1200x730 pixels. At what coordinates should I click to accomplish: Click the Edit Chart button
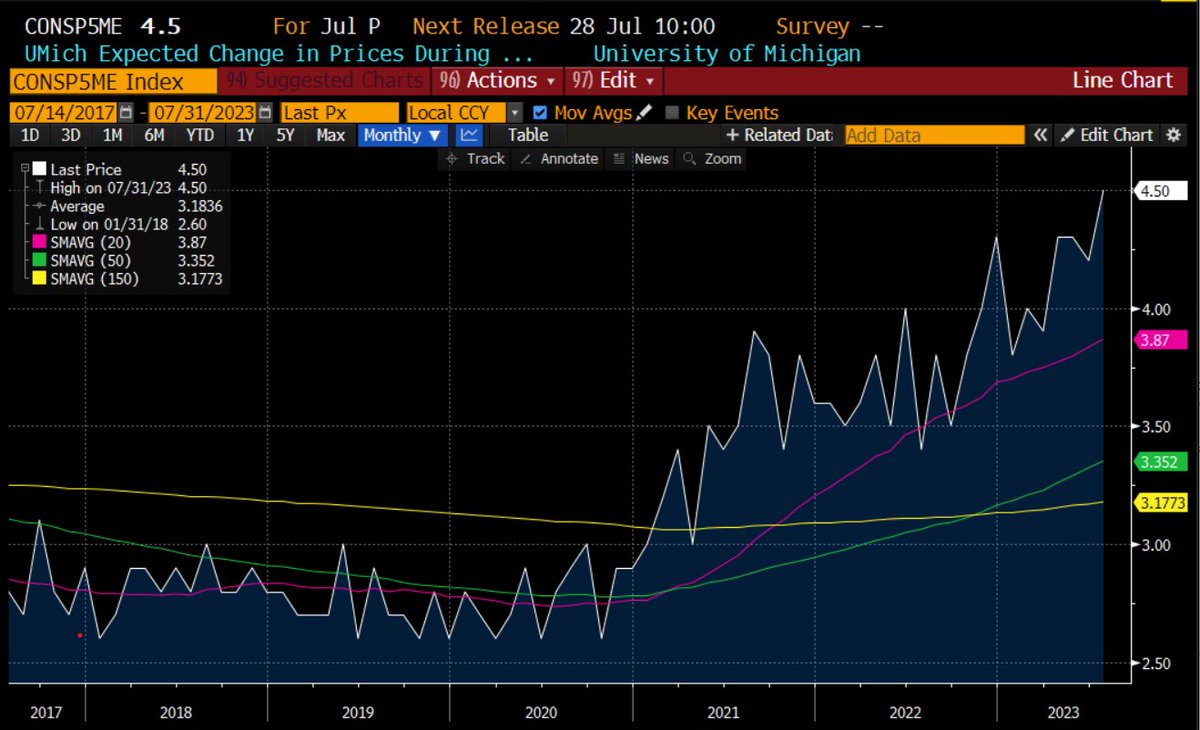coord(1107,135)
